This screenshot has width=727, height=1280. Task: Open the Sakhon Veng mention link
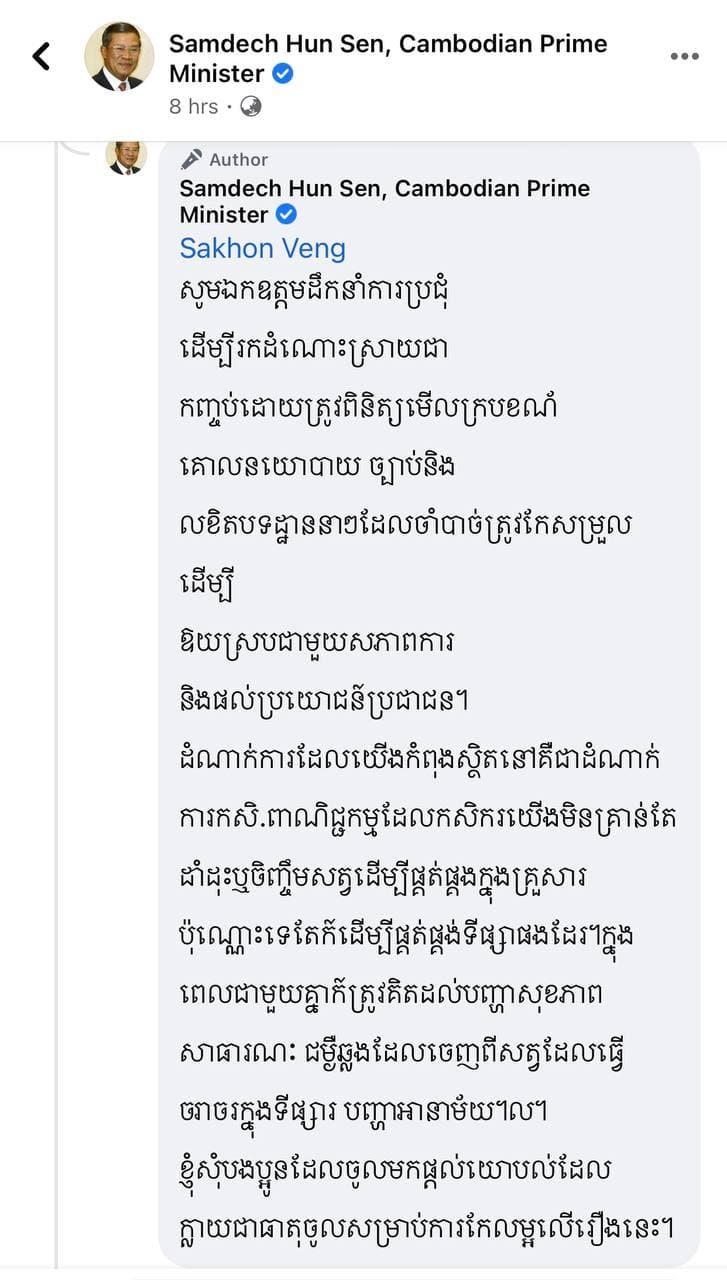[x=262, y=248]
